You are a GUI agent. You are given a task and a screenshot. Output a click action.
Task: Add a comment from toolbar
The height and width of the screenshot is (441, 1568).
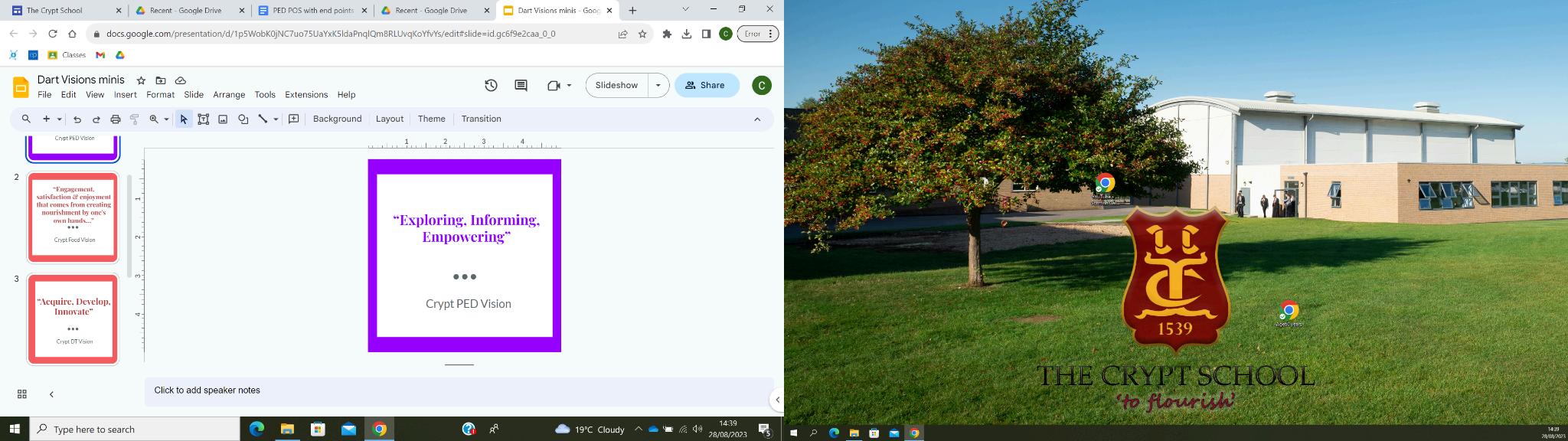[x=293, y=119]
